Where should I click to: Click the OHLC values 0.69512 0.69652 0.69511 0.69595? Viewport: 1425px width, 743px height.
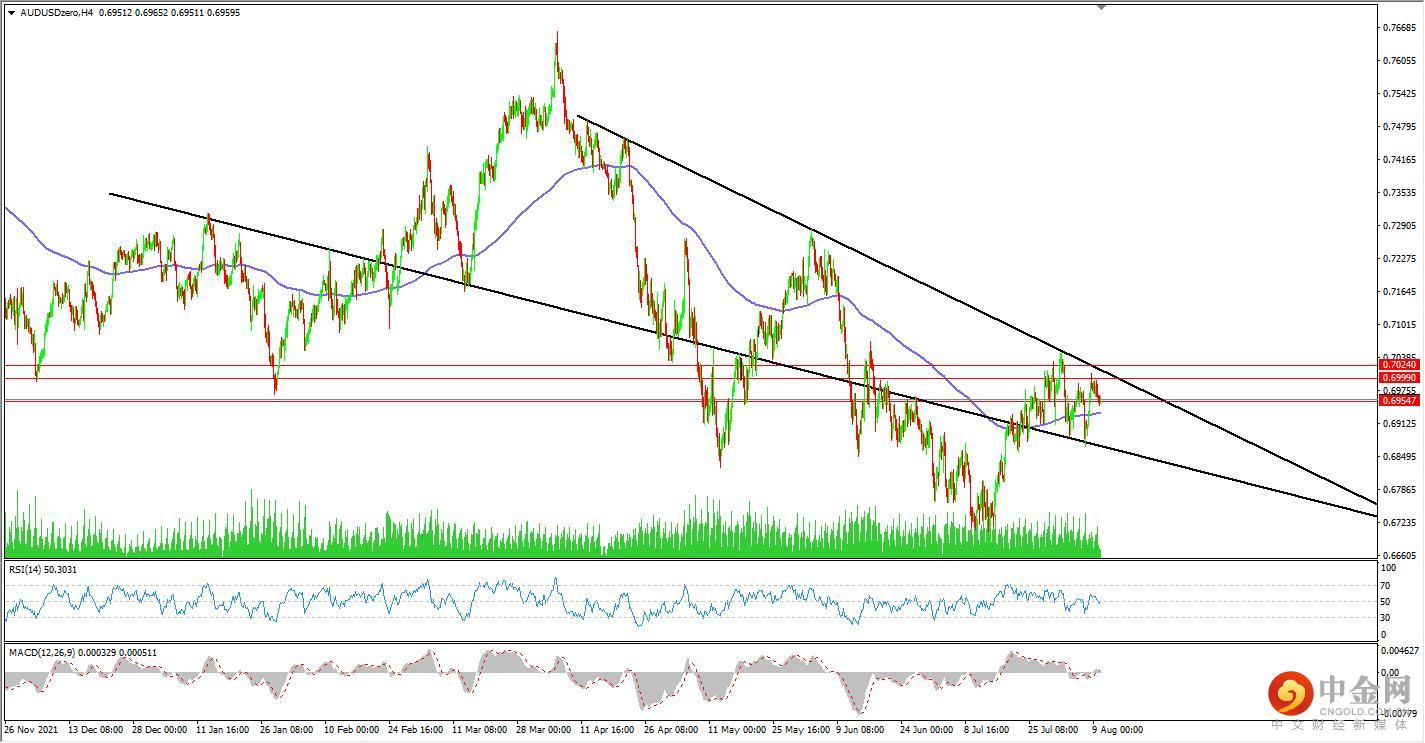(x=169, y=13)
